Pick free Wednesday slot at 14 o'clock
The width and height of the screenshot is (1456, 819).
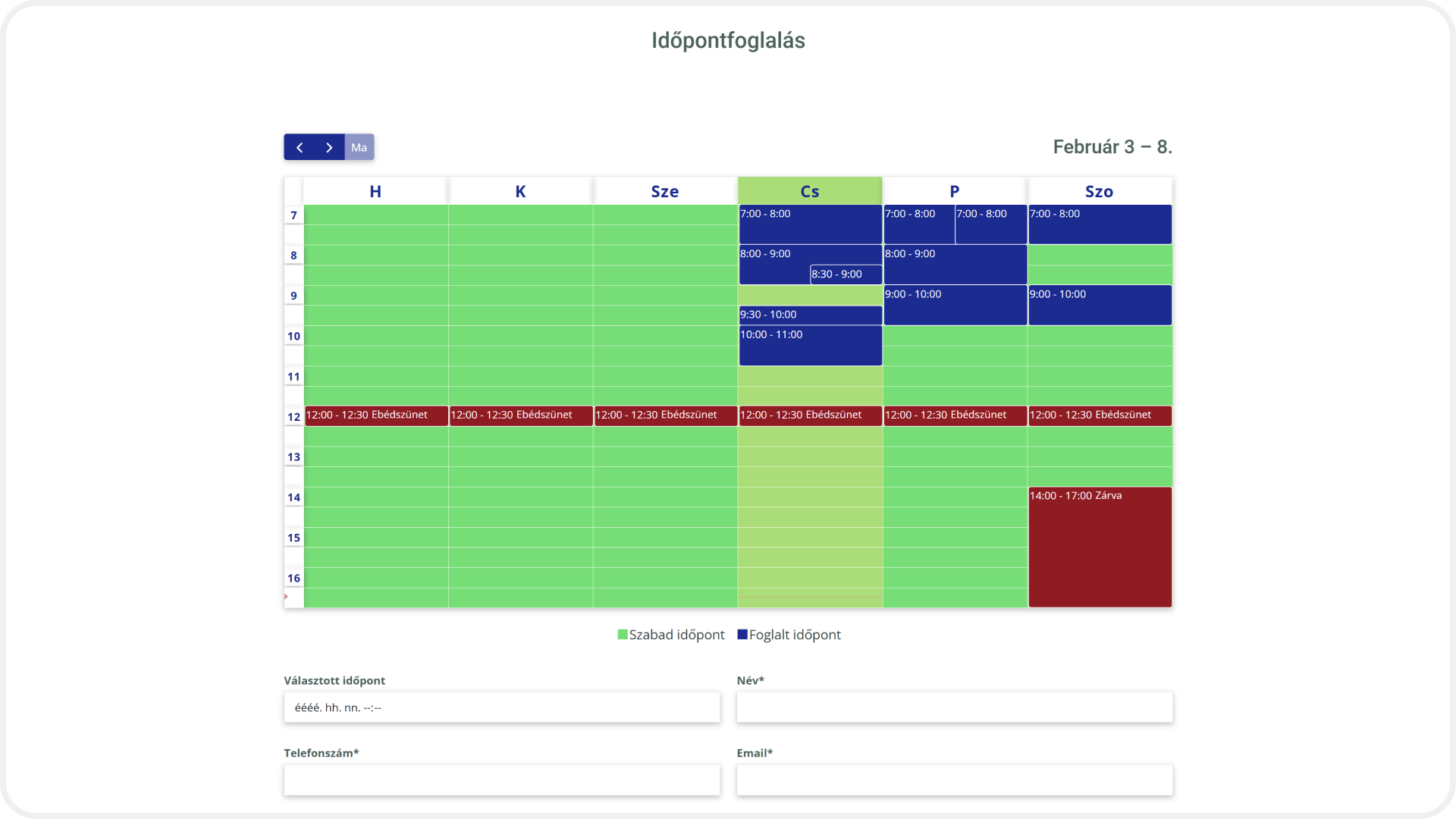pyautogui.click(x=664, y=497)
